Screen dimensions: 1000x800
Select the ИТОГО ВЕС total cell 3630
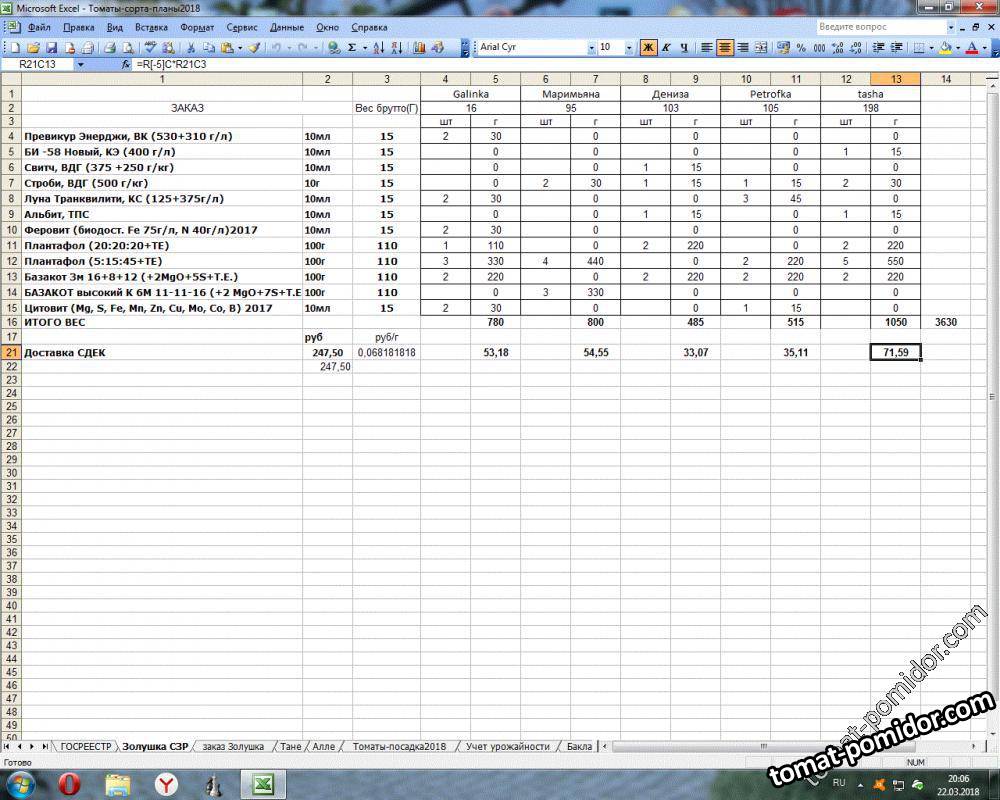(945, 322)
